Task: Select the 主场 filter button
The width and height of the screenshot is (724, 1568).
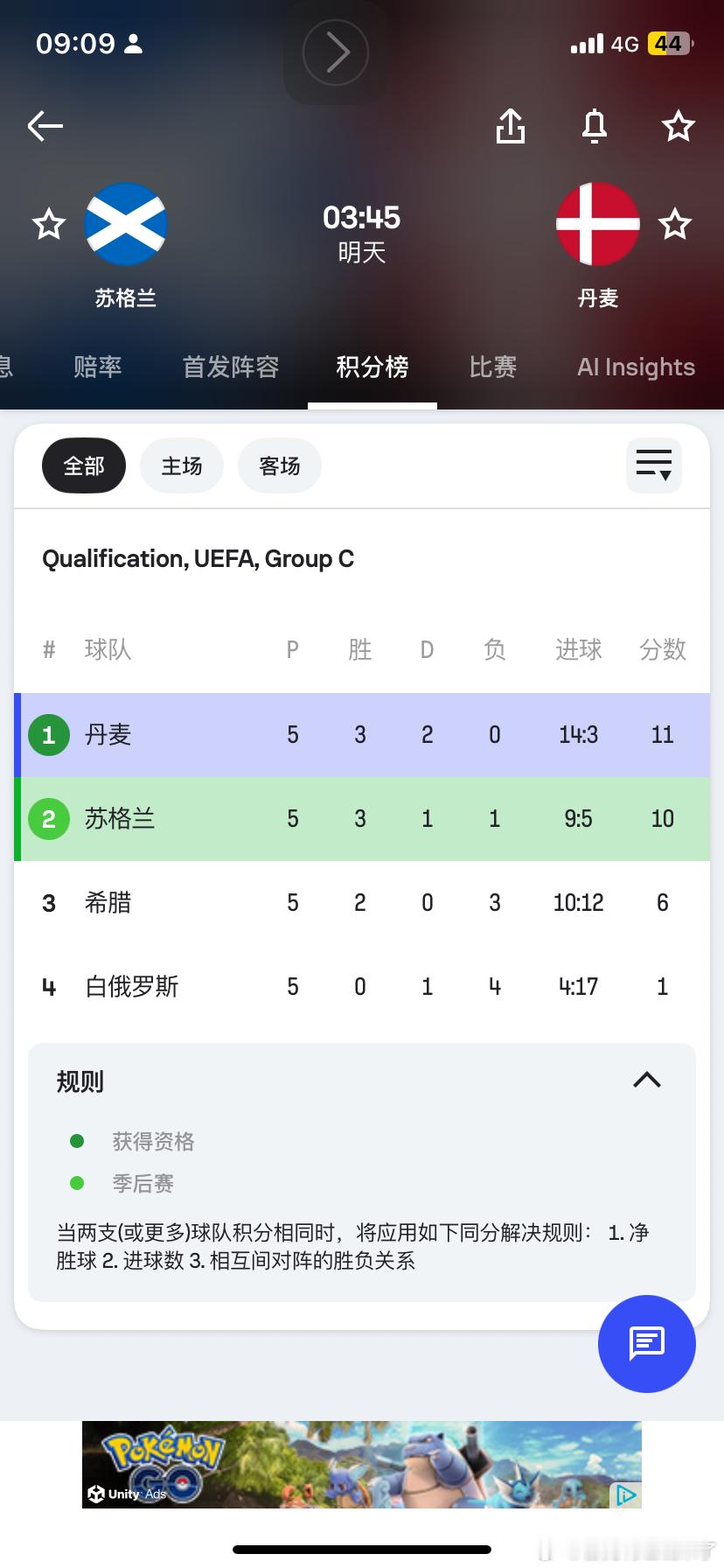Action: click(x=182, y=465)
